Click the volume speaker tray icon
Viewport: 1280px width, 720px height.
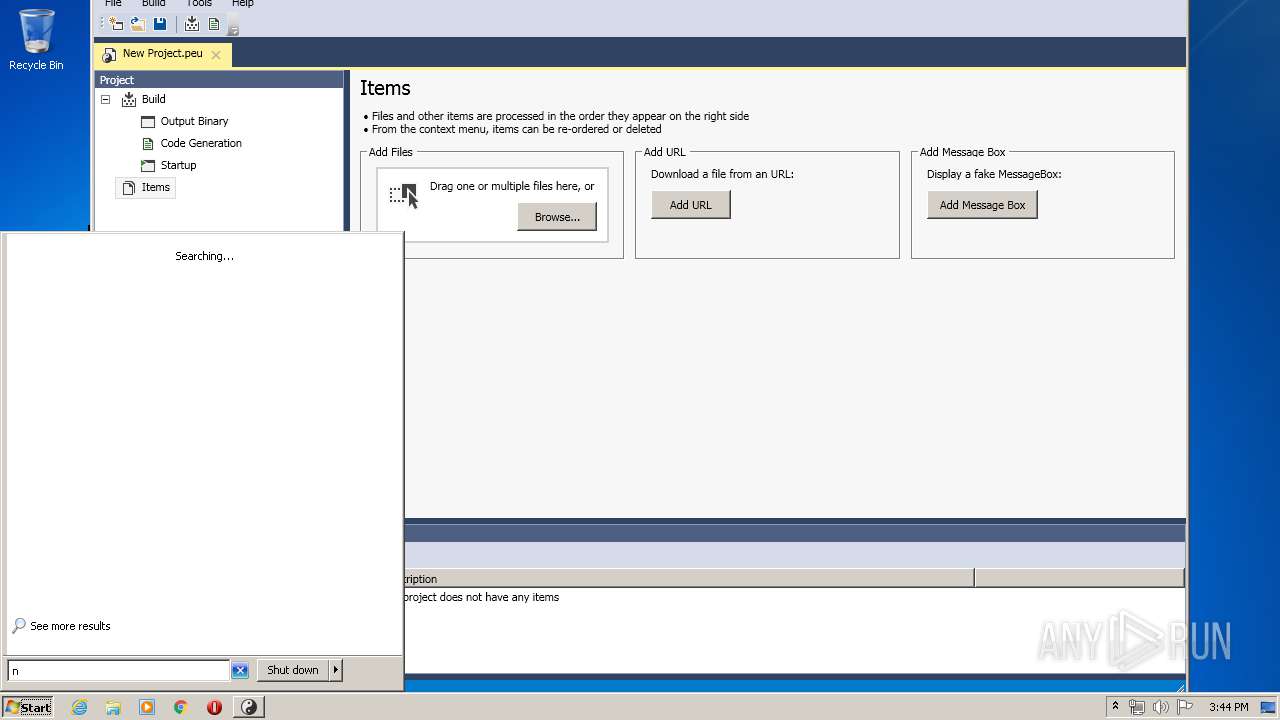pyautogui.click(x=1161, y=707)
